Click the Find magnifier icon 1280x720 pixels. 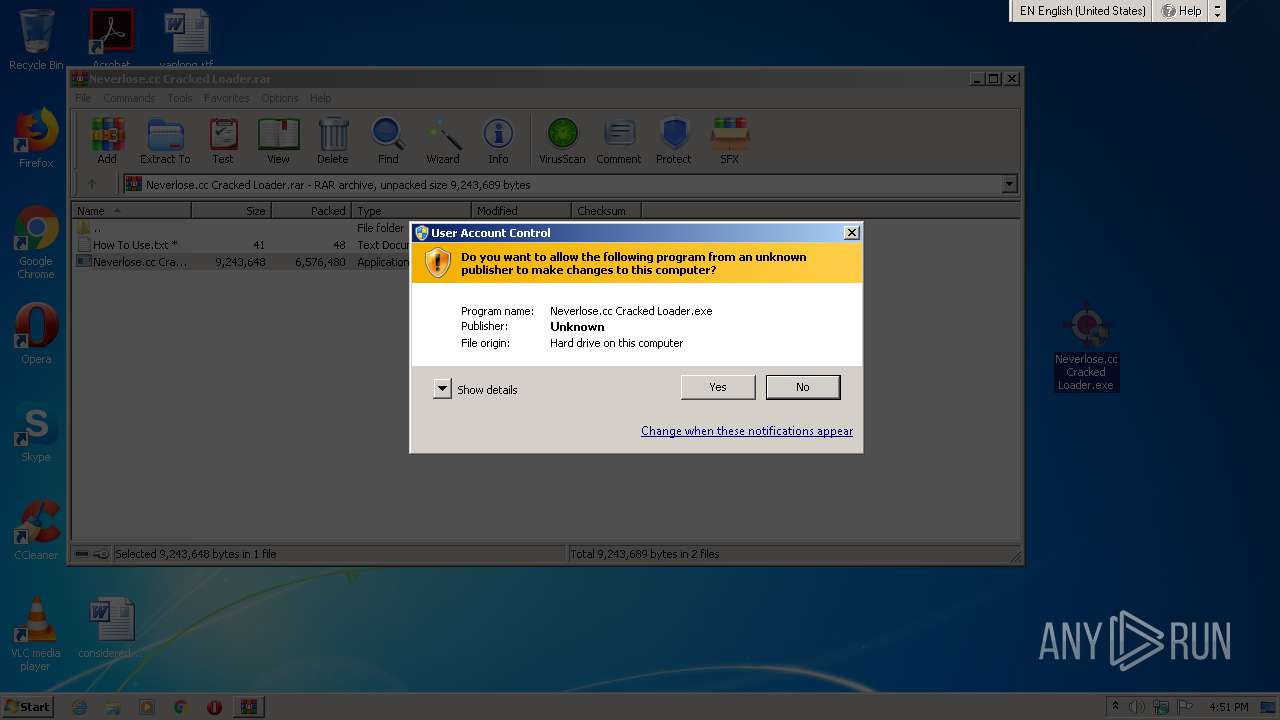388,141
